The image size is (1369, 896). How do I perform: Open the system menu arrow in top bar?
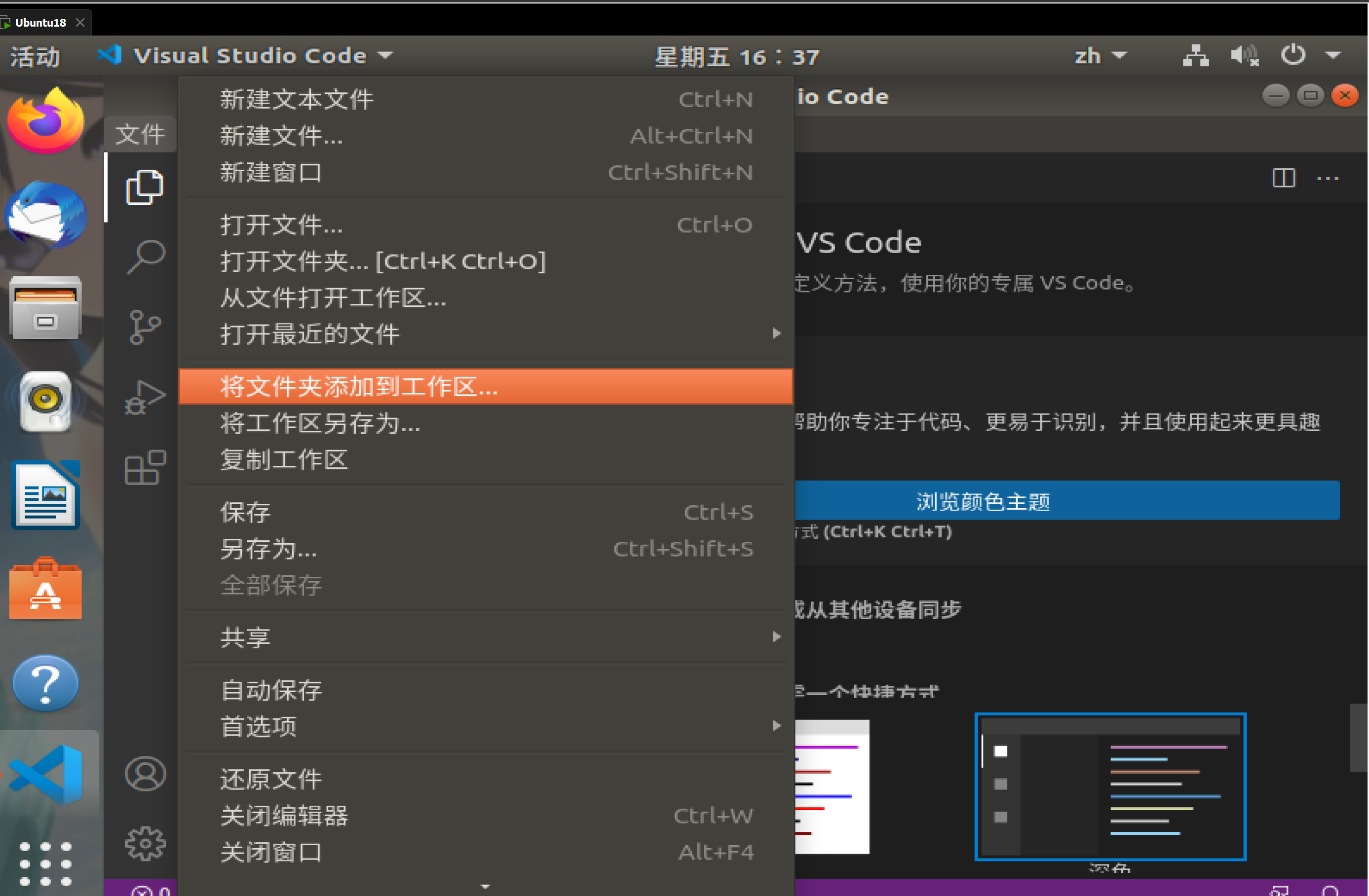1333,56
